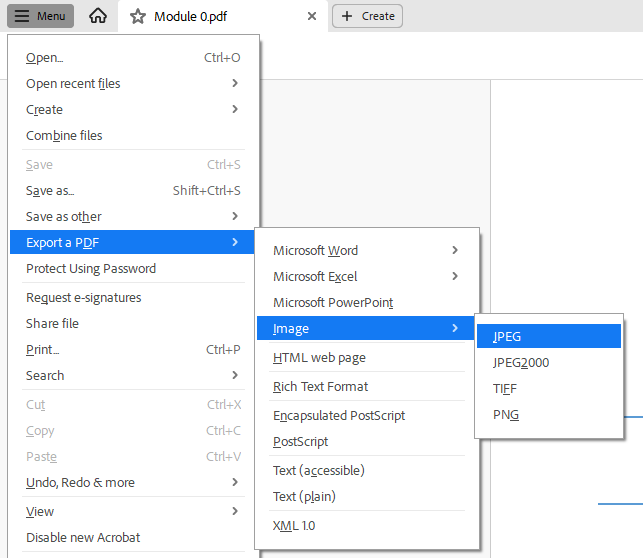Click the greyed-out Cut entry

click(133, 405)
